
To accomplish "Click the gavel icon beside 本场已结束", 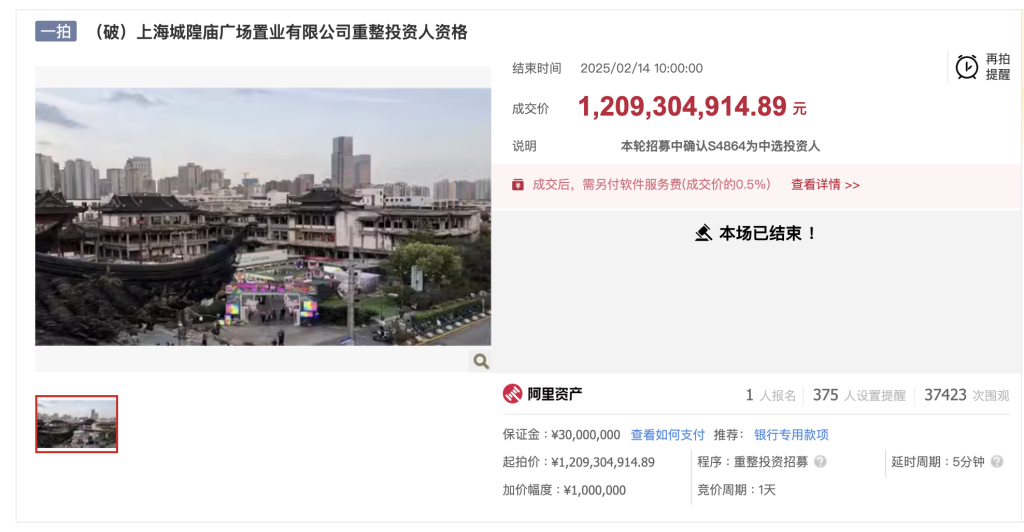I will point(703,233).
